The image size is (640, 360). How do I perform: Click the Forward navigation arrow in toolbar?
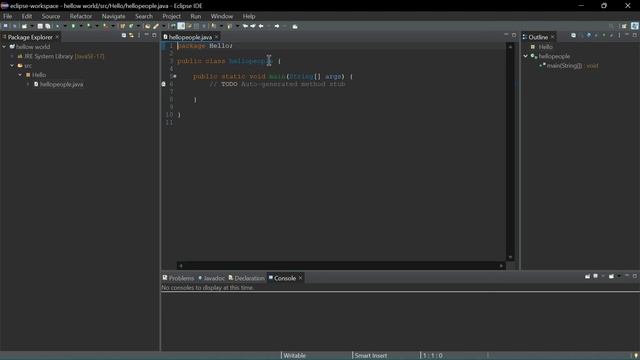pyautogui.click(x=277, y=26)
